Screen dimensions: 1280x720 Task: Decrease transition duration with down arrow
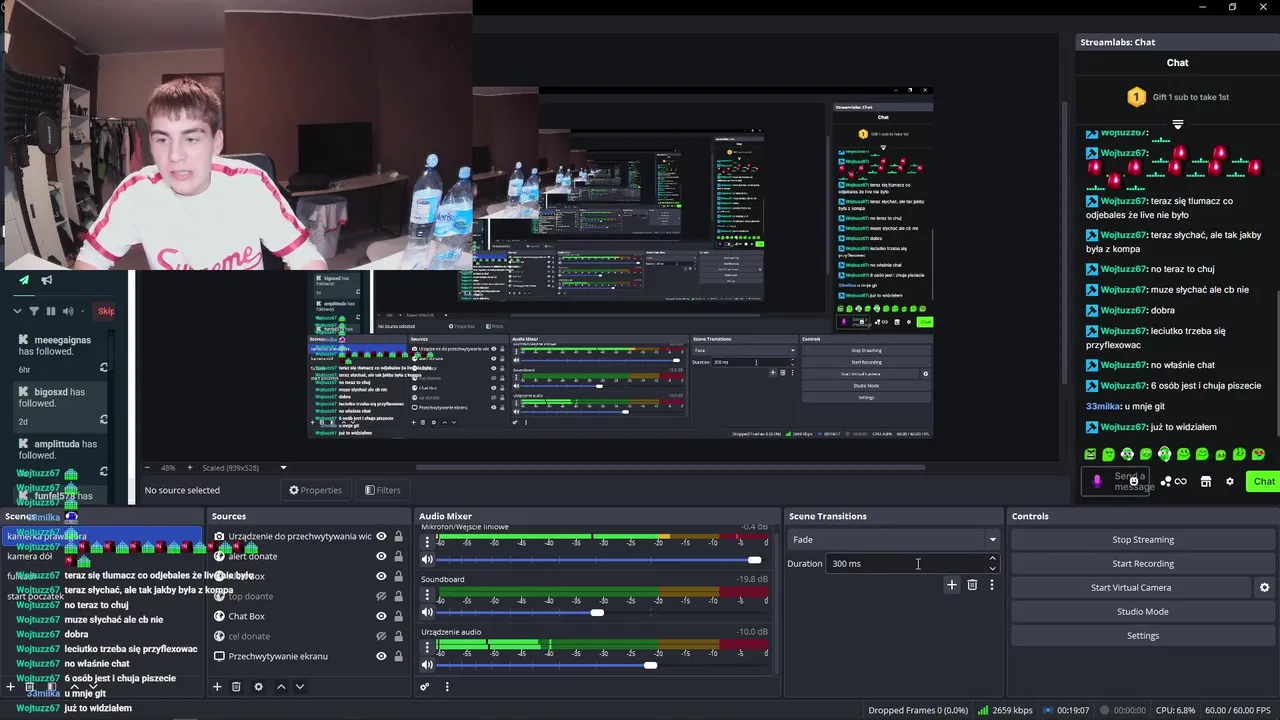[992, 568]
